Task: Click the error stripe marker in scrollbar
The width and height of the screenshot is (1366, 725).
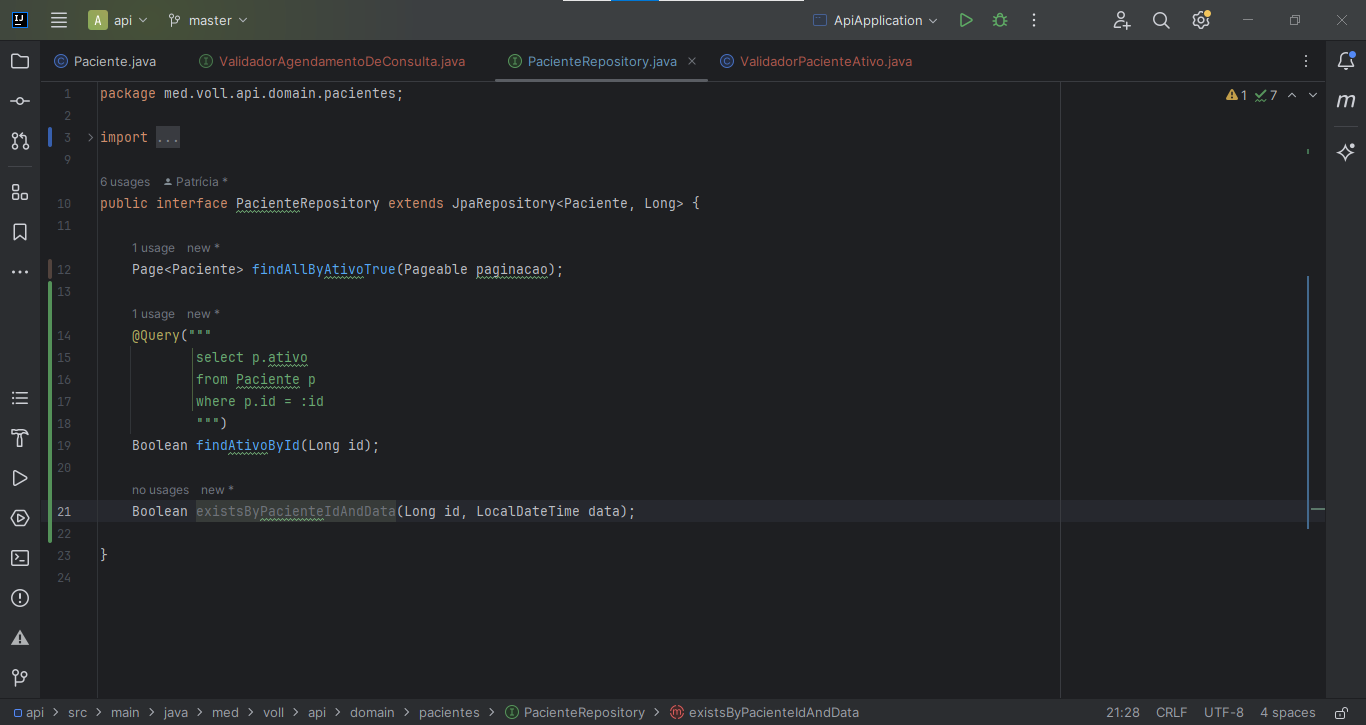Action: pyautogui.click(x=1317, y=509)
